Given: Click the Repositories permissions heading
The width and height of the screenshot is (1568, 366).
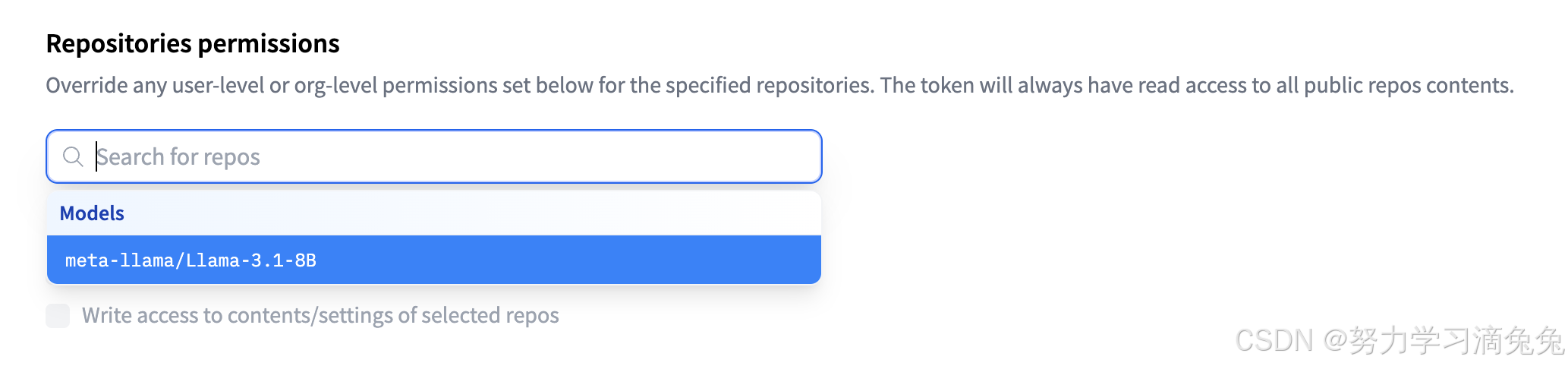Looking at the screenshot, I should point(193,43).
